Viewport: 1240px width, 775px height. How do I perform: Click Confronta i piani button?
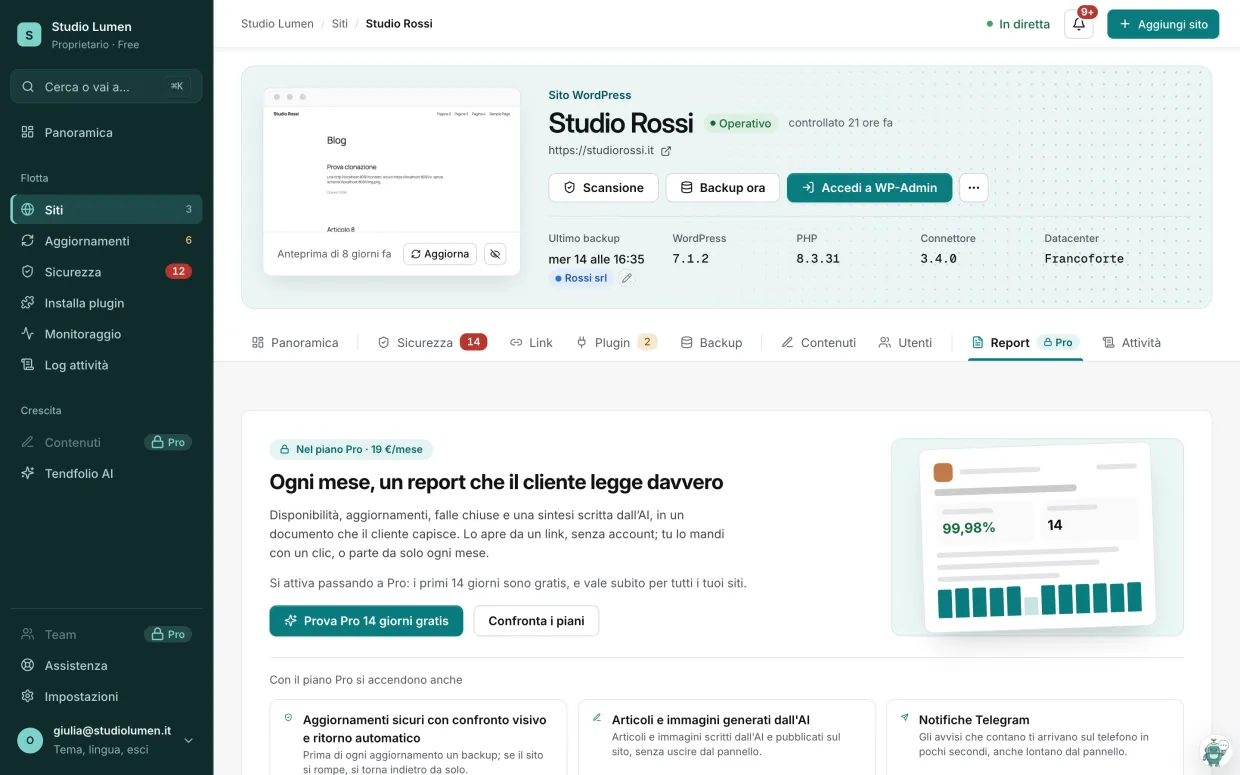pos(536,621)
